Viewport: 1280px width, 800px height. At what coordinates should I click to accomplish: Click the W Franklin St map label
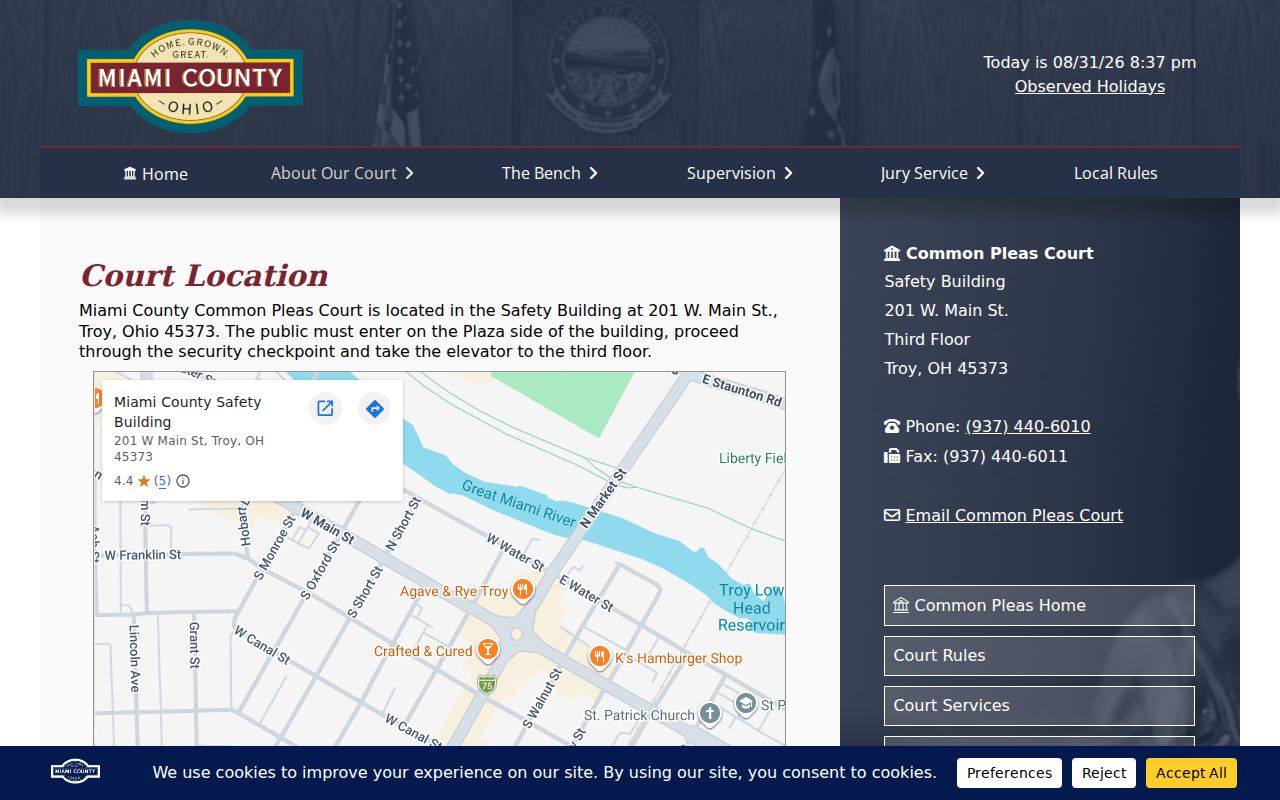pyautogui.click(x=143, y=554)
